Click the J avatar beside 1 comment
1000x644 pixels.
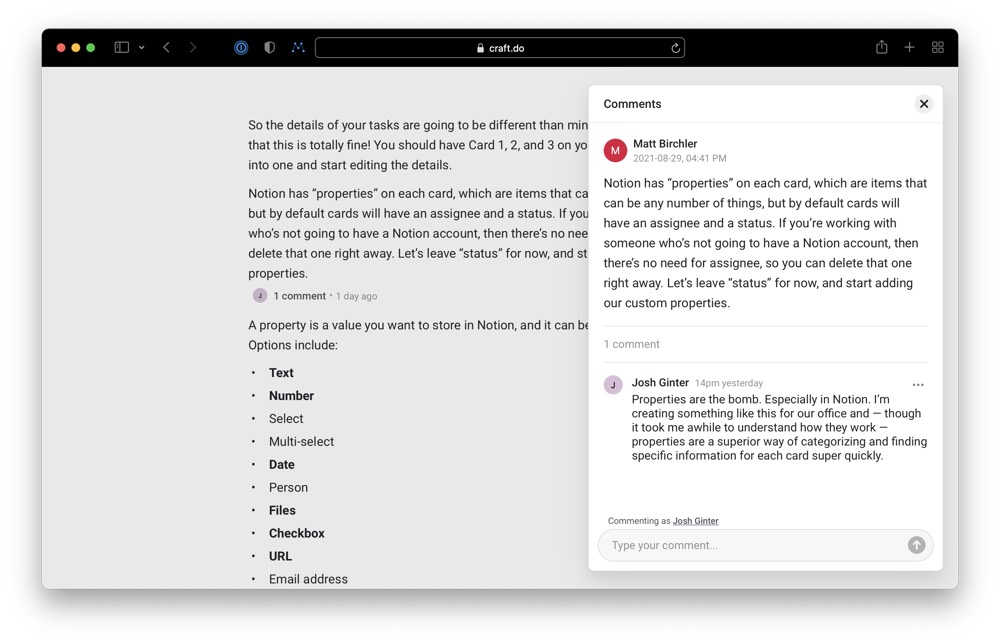(260, 295)
